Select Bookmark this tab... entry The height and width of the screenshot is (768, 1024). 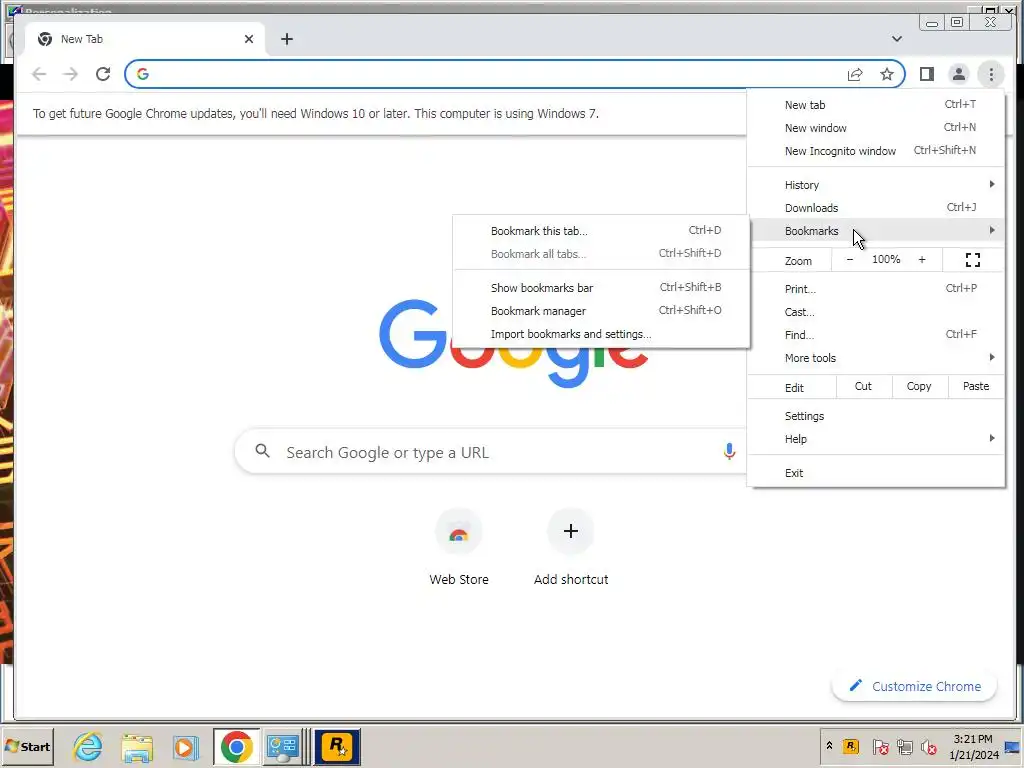coord(601,231)
